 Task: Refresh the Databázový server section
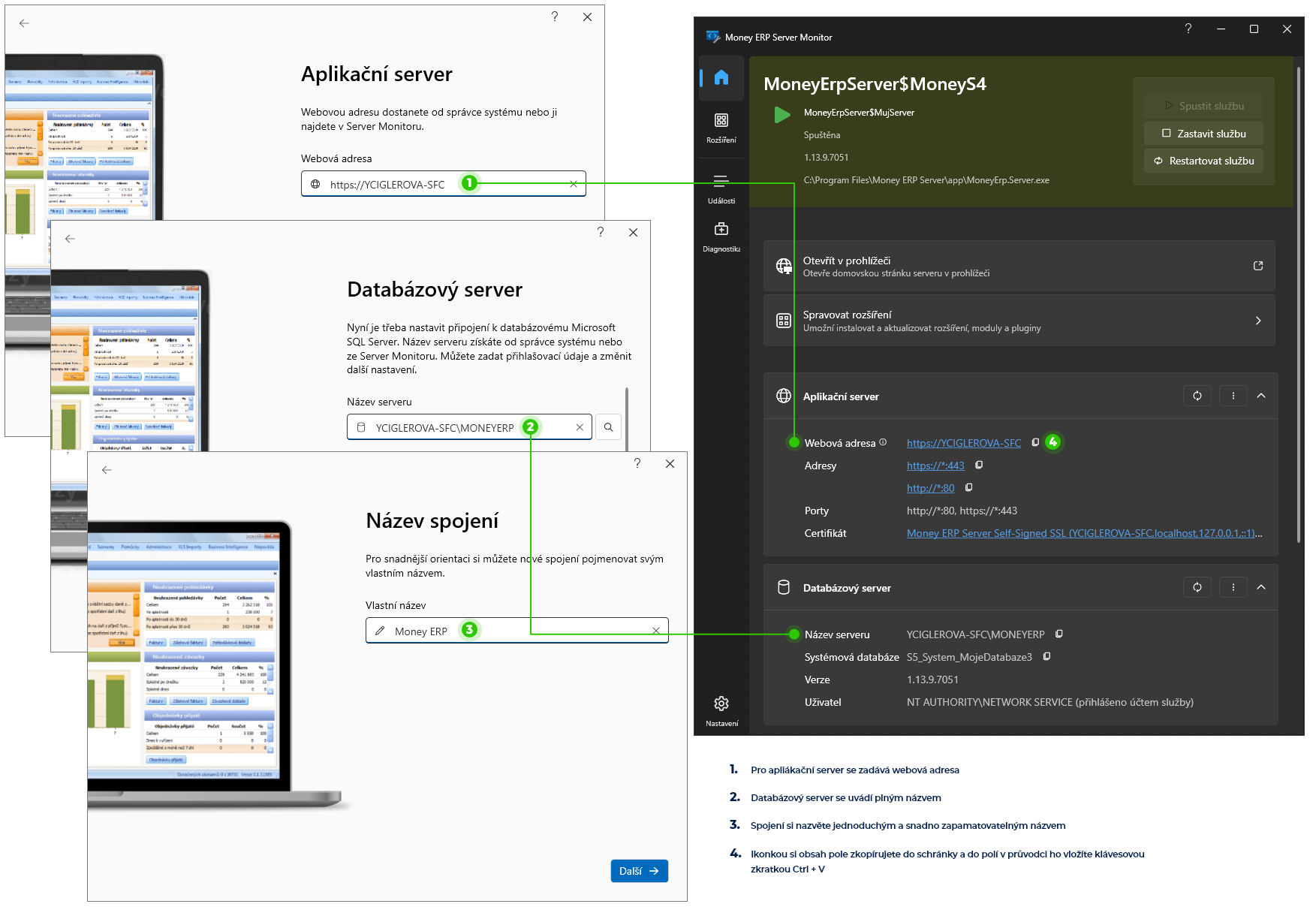(x=1197, y=587)
